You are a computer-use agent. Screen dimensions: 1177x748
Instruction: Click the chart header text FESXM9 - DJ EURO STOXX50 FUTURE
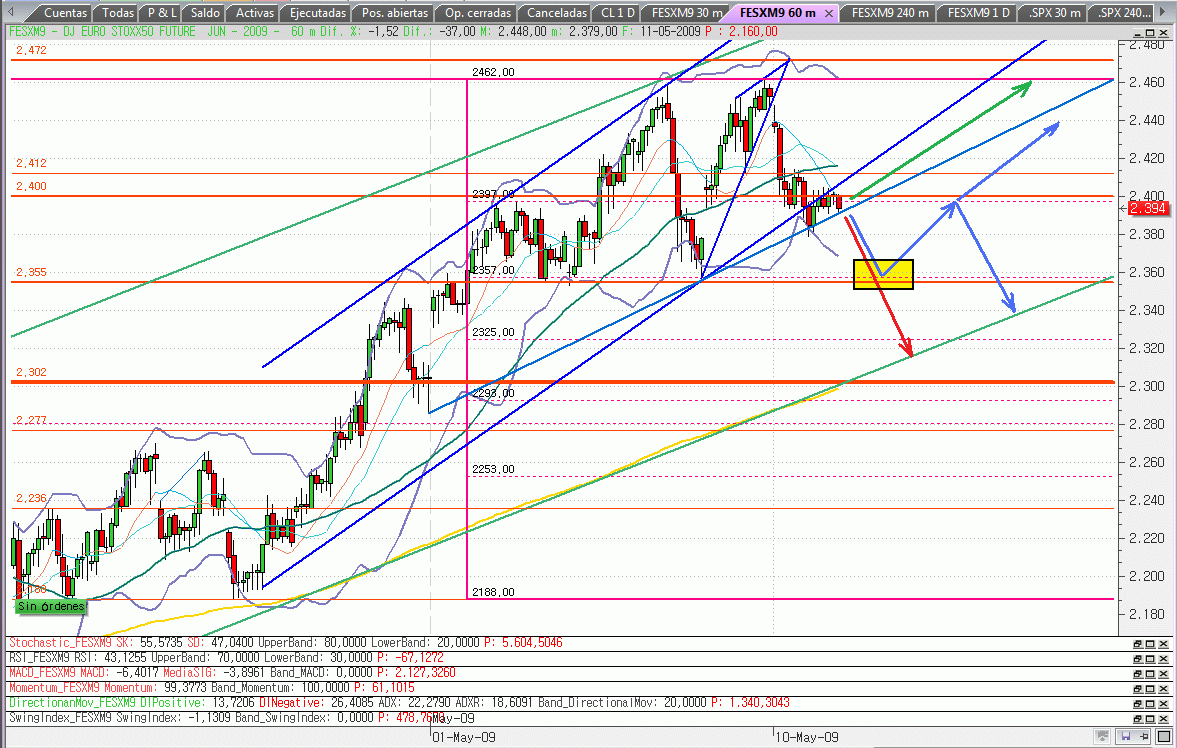[x=102, y=32]
